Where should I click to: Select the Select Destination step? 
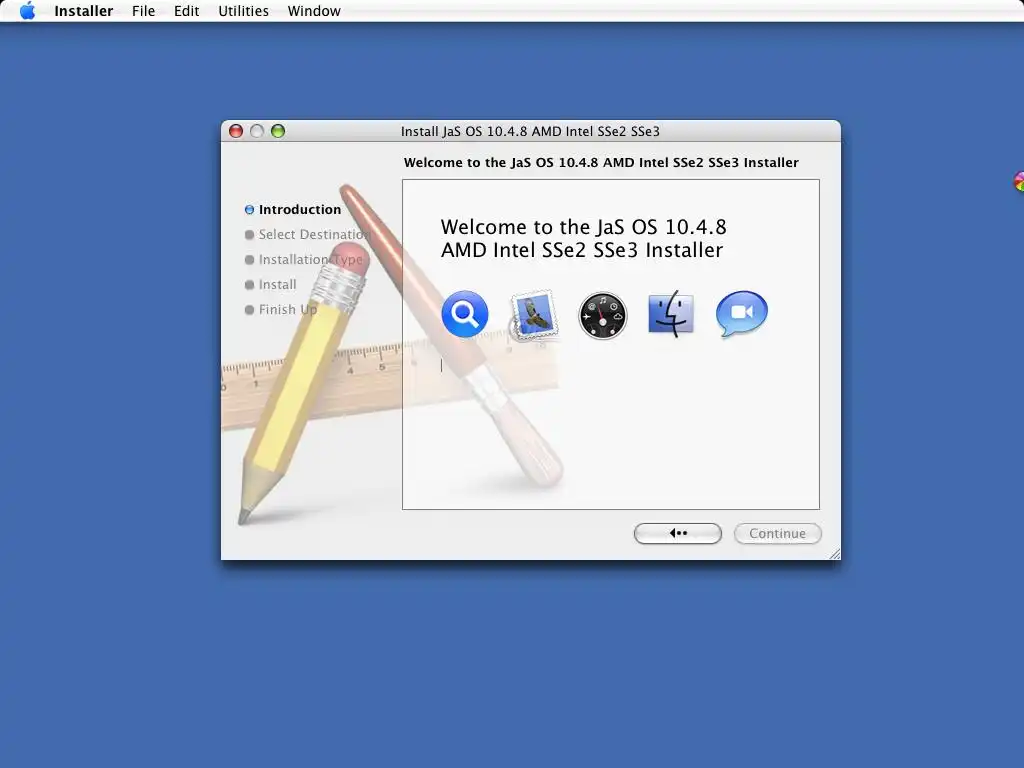308,234
